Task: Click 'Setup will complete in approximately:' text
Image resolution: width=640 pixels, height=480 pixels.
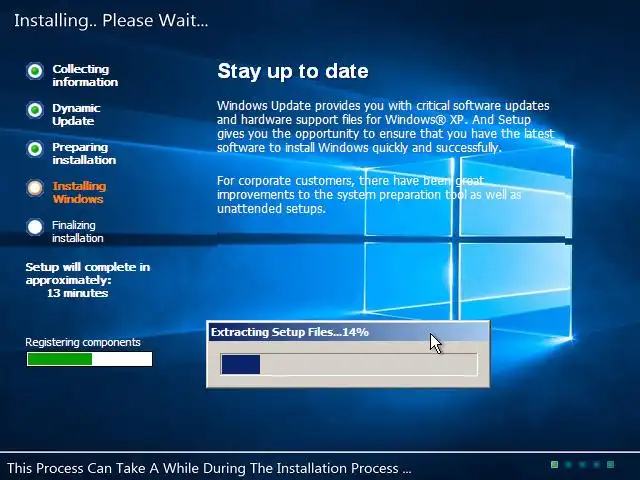Action: [x=88, y=273]
